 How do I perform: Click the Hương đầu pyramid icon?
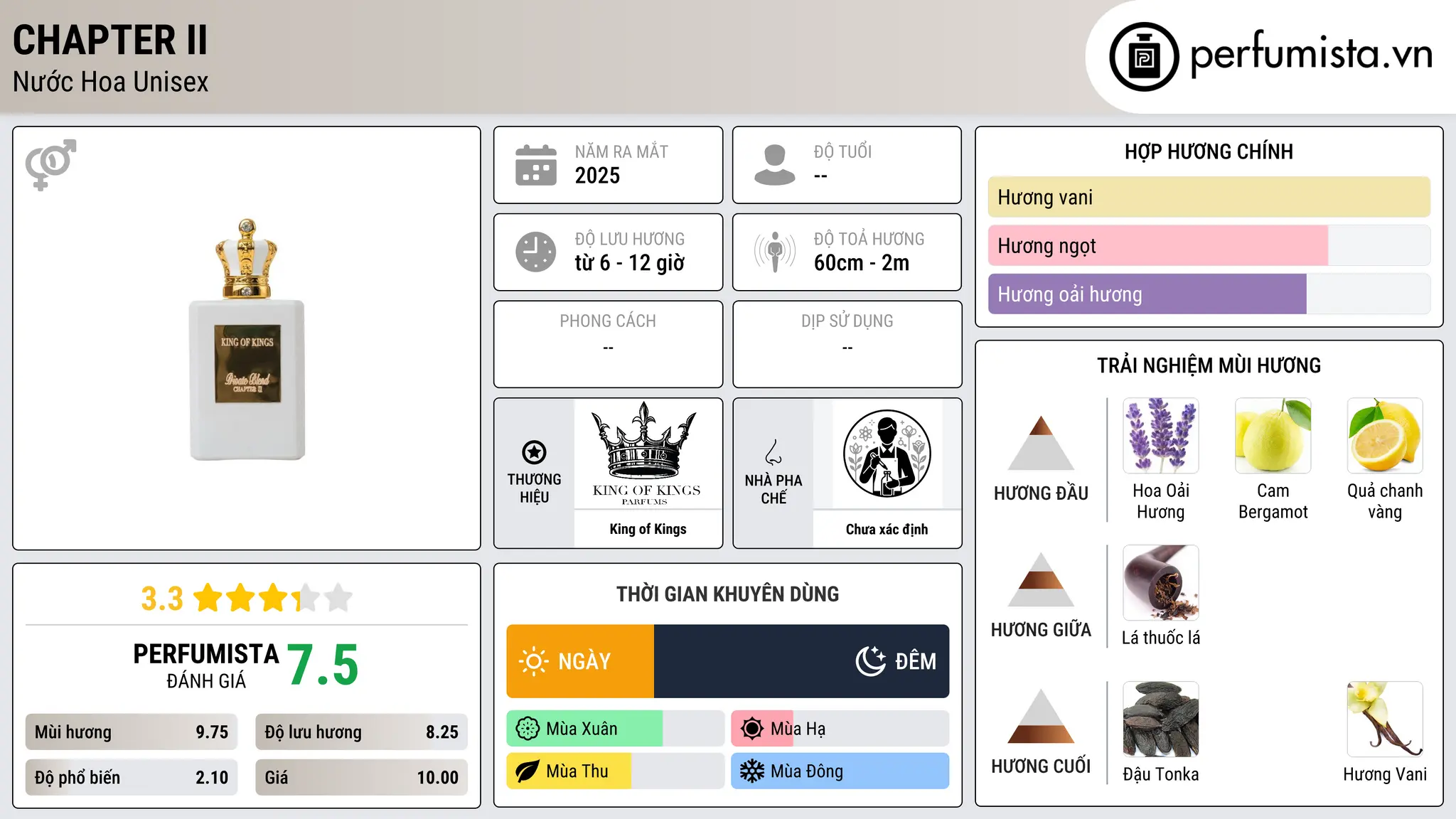[1041, 443]
